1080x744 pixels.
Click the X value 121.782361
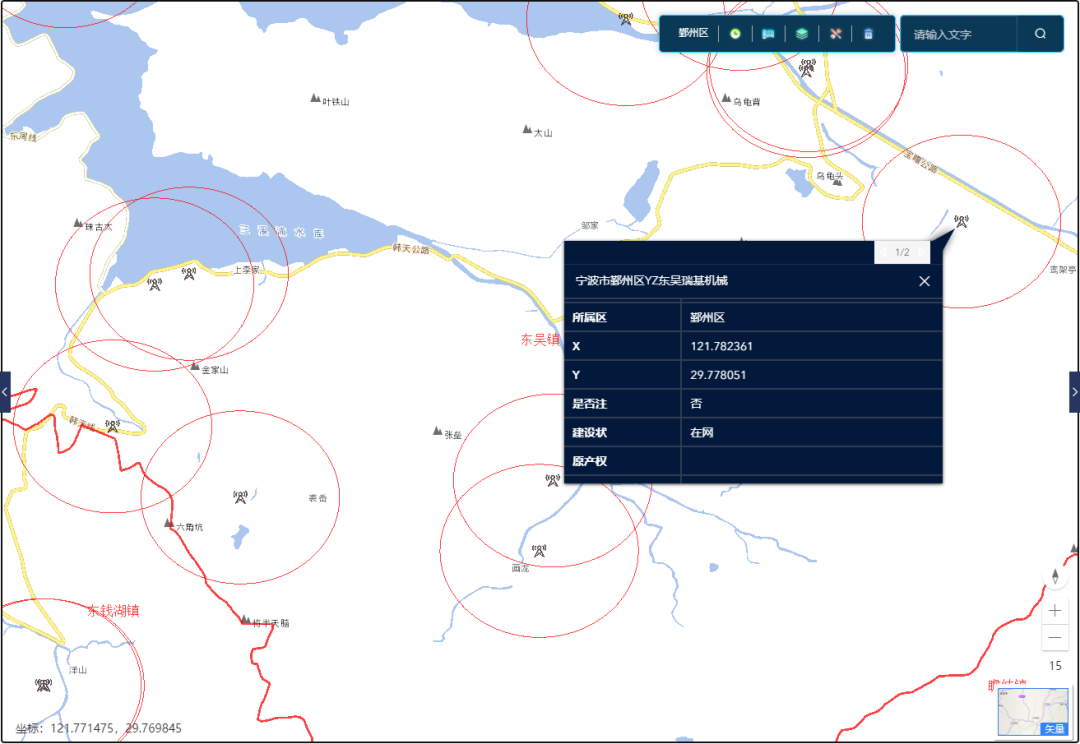tap(721, 347)
